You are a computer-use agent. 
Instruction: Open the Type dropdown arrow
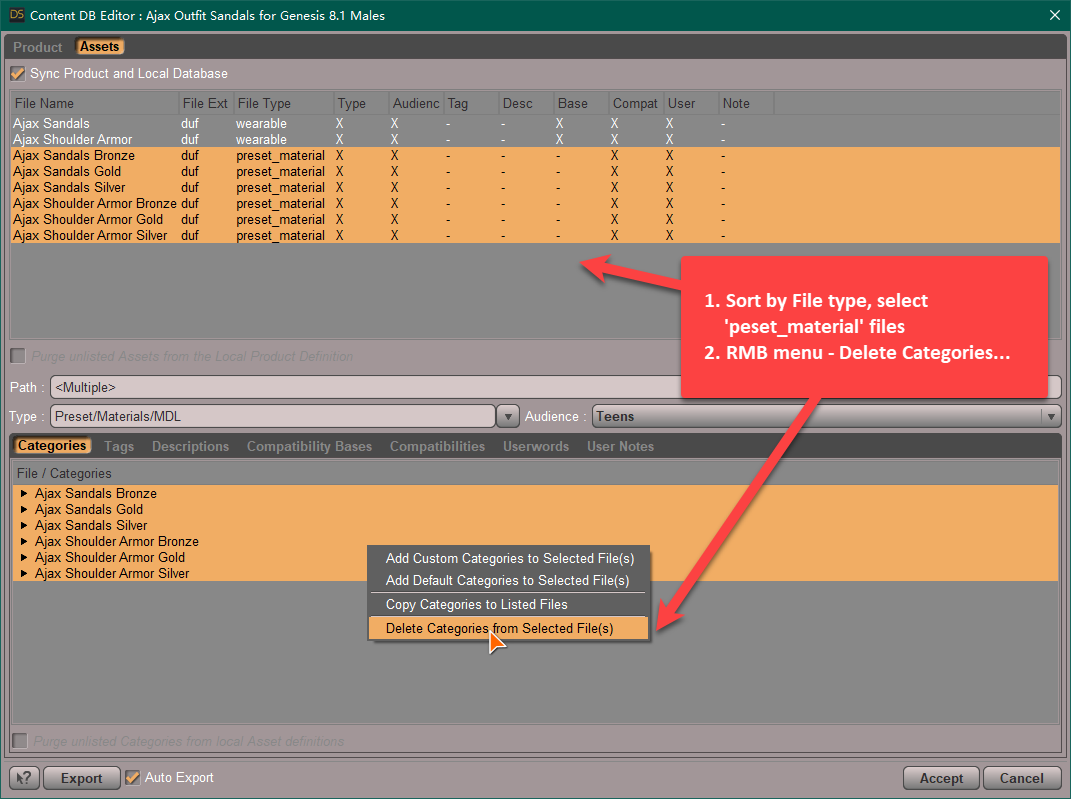click(507, 416)
